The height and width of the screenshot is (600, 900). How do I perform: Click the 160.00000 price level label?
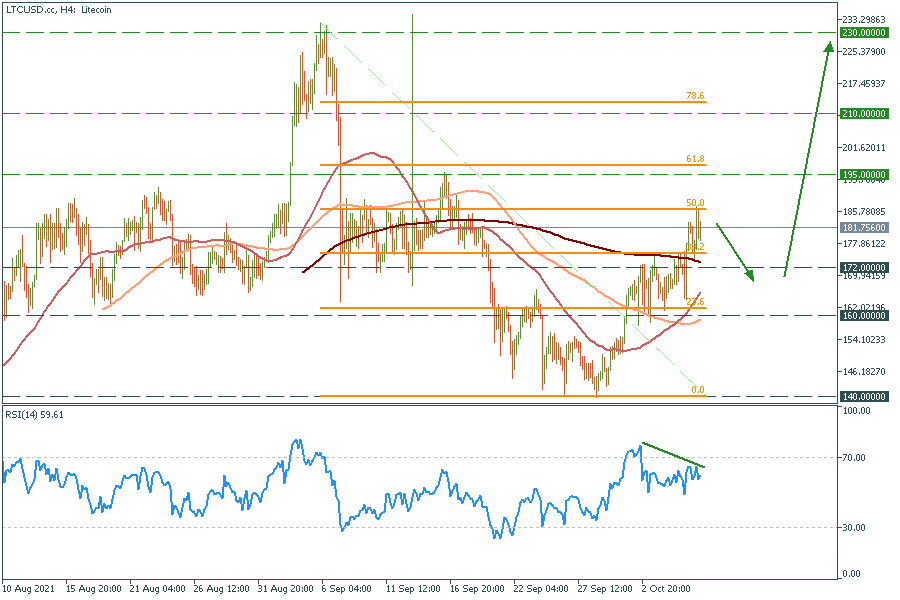[x=865, y=316]
